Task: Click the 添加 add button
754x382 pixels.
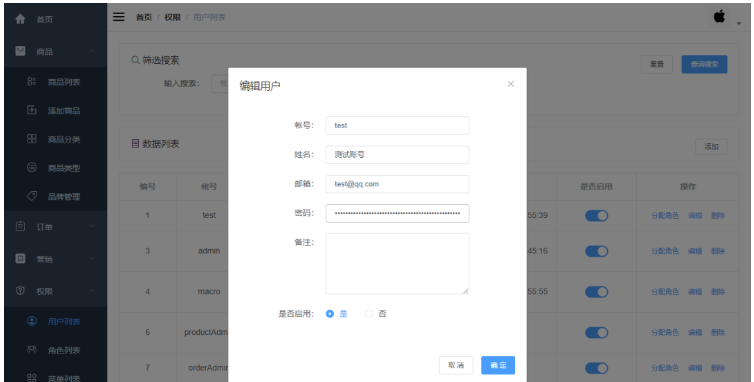Action: point(711,147)
